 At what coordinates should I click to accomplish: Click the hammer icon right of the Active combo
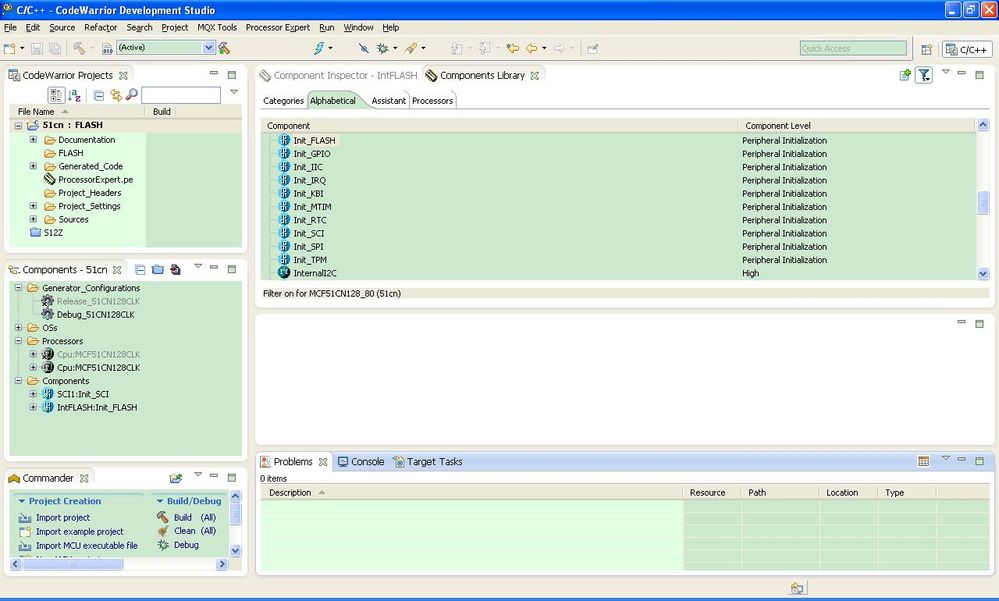(x=224, y=48)
